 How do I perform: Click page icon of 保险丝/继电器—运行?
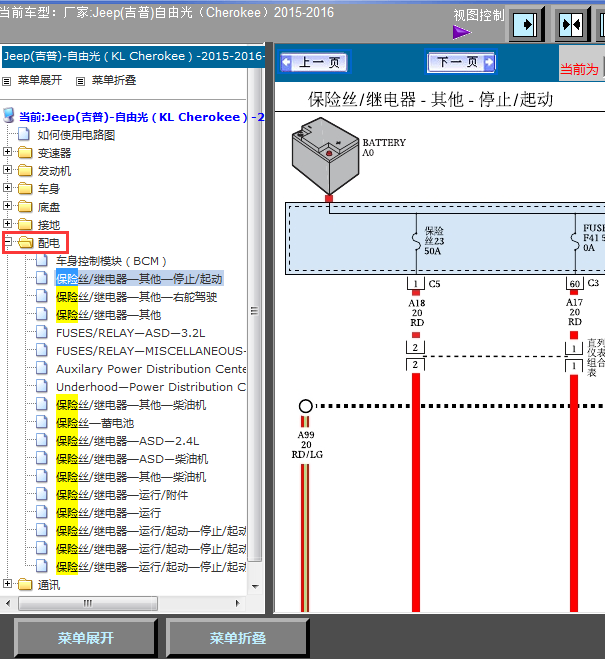(x=42, y=512)
